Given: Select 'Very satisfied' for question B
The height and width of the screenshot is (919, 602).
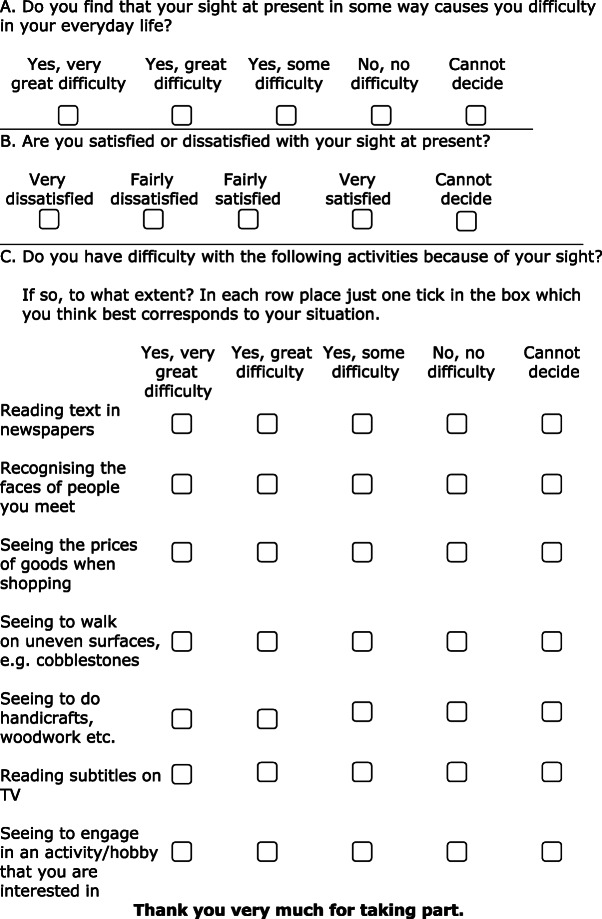Looking at the screenshot, I should click(362, 218).
